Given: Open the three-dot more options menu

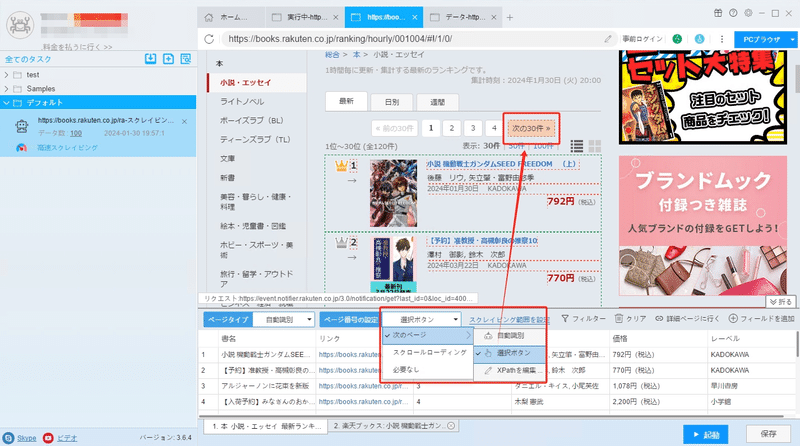Looking at the screenshot, I should tap(721, 39).
